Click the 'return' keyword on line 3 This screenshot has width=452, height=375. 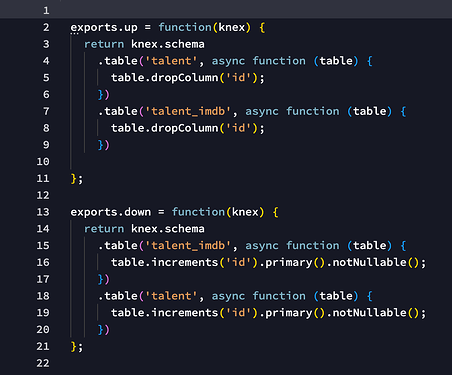coord(104,44)
